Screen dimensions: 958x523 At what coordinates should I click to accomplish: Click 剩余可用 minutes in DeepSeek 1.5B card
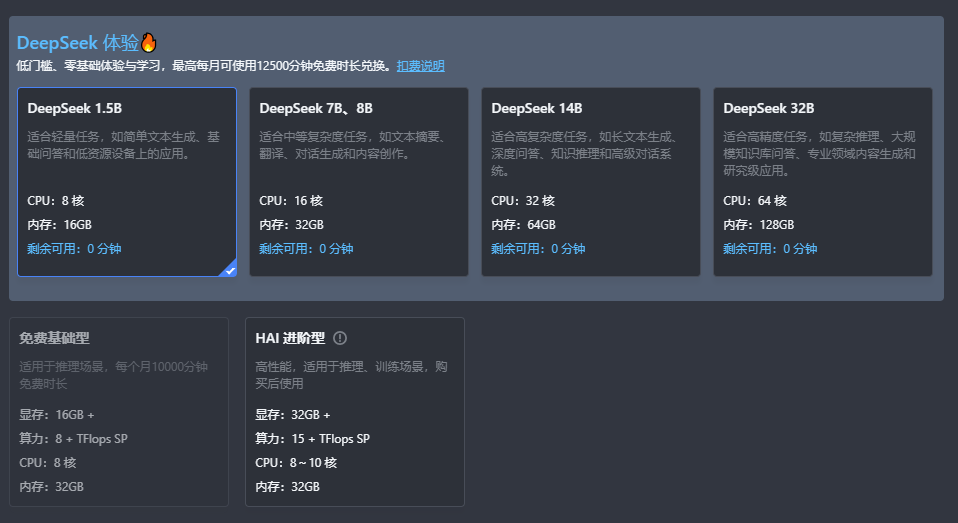pos(74,249)
